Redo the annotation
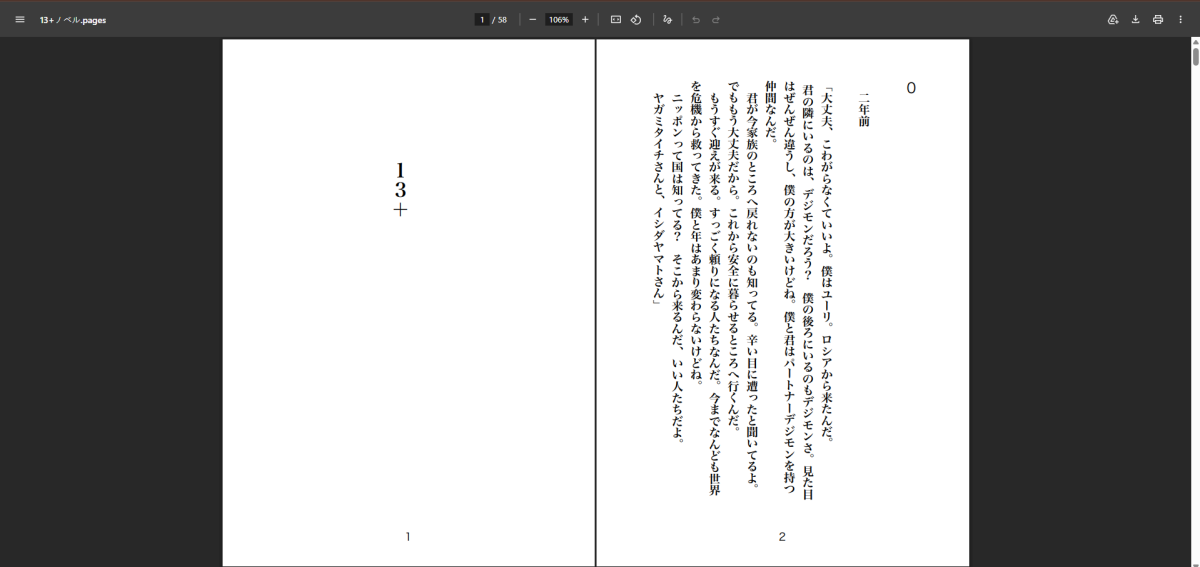The height and width of the screenshot is (567, 1200). click(716, 19)
